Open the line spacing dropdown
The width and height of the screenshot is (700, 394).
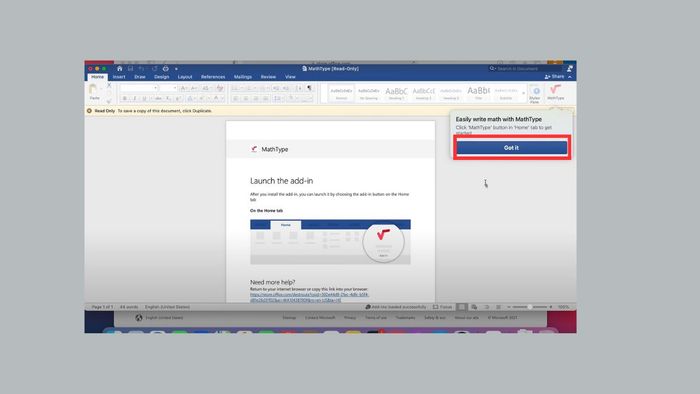278,99
